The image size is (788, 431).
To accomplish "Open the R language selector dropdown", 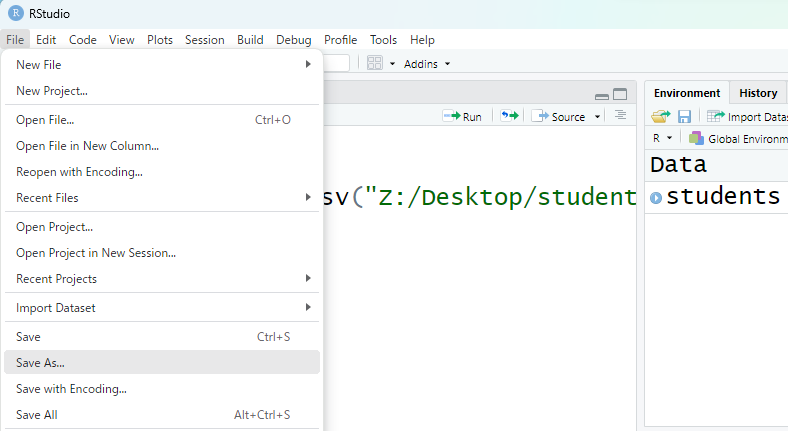I will coord(662,138).
